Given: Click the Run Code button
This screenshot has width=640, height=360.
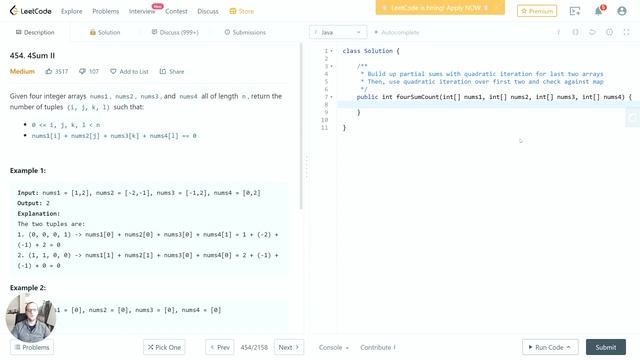Looking at the screenshot, I should coord(550,347).
